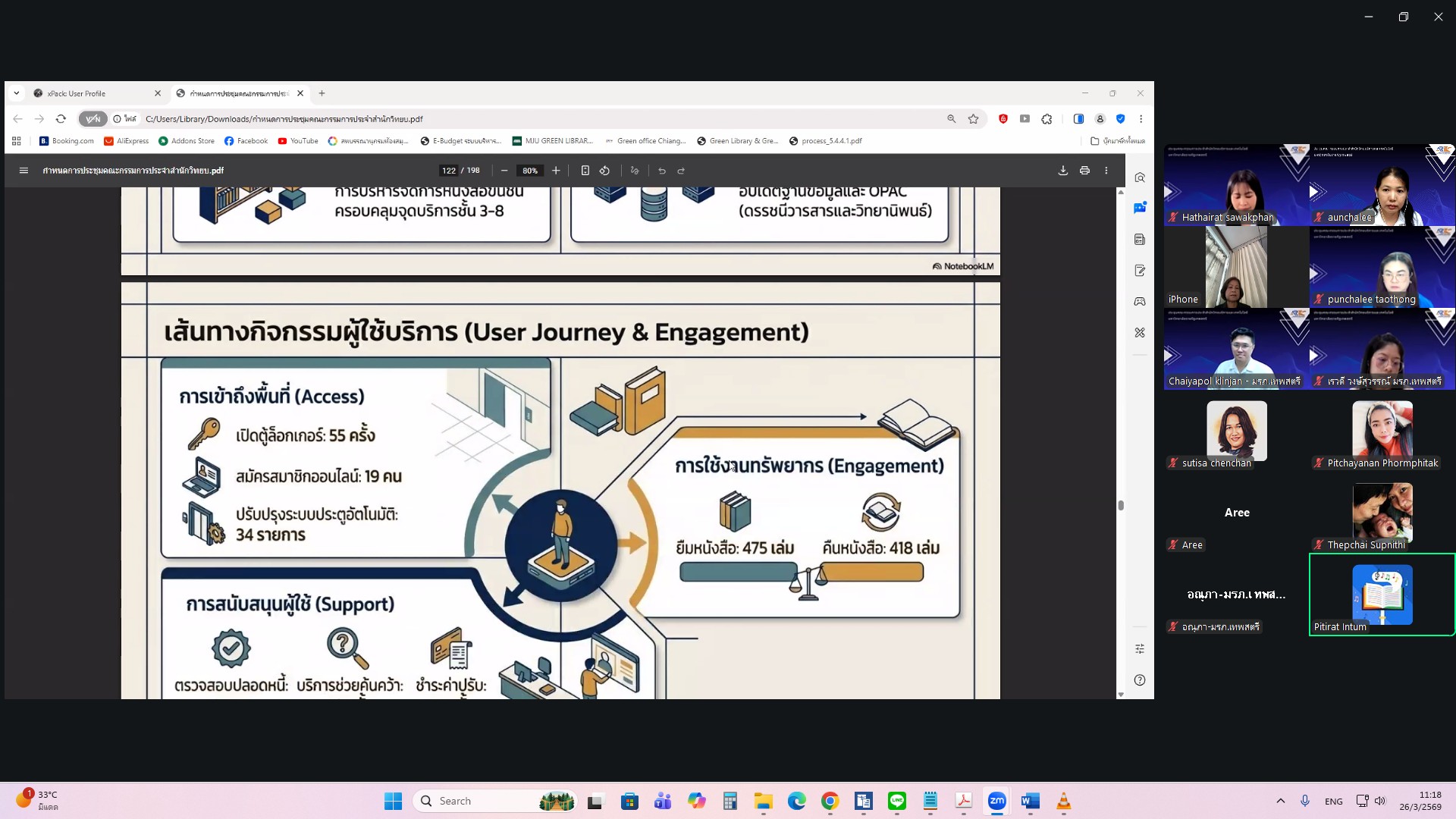Open the PDF more actions menu
This screenshot has height=819, width=1456.
tap(1106, 171)
